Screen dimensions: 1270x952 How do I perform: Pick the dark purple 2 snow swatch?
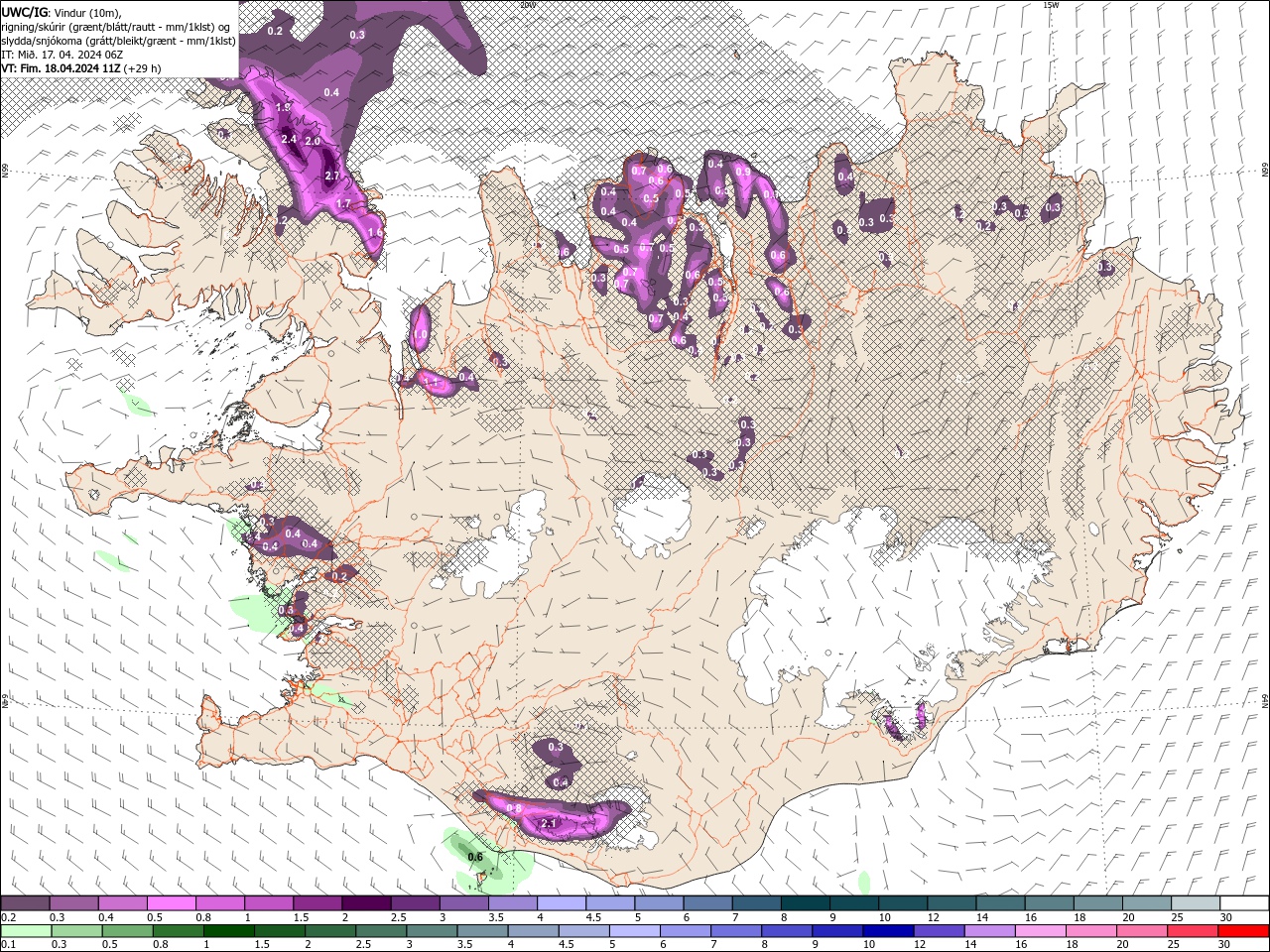365,903
